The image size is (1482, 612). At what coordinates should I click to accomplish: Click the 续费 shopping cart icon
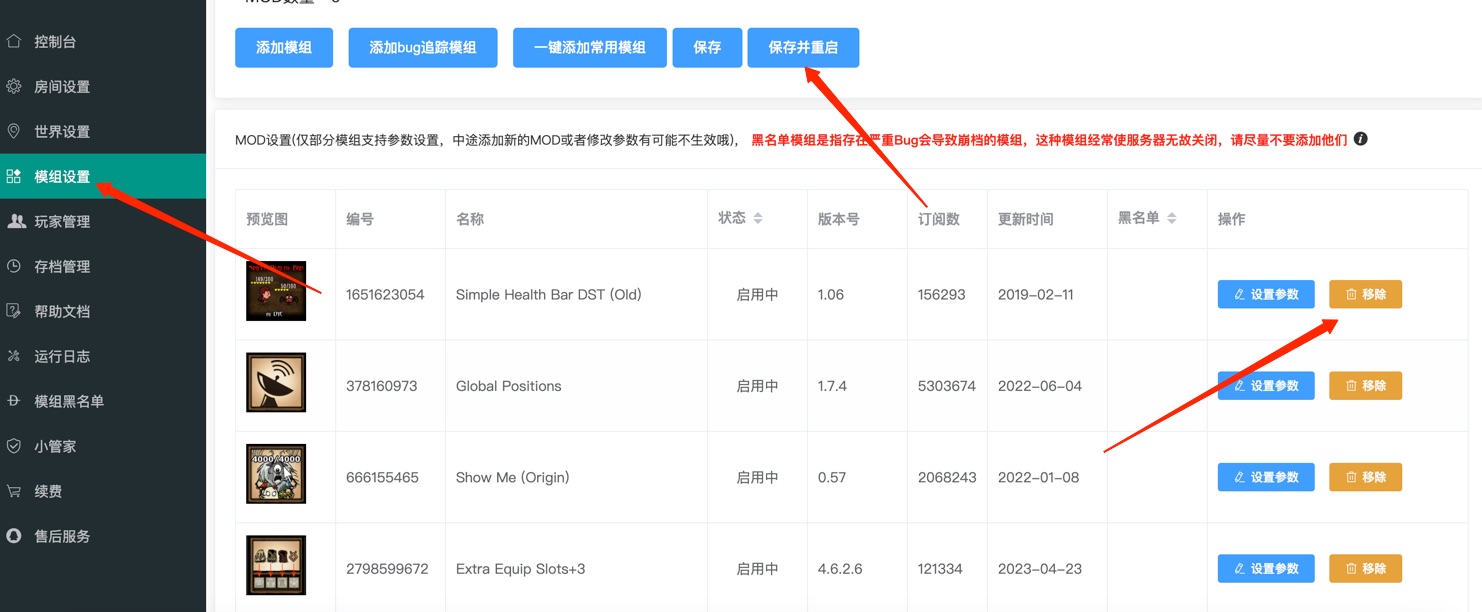14,492
